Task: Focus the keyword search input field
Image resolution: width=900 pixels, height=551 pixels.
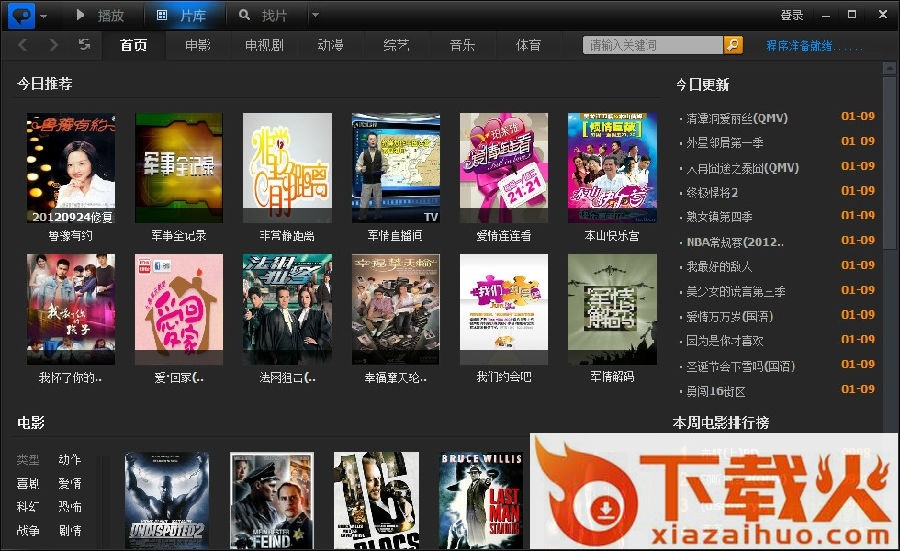Action: tap(653, 45)
